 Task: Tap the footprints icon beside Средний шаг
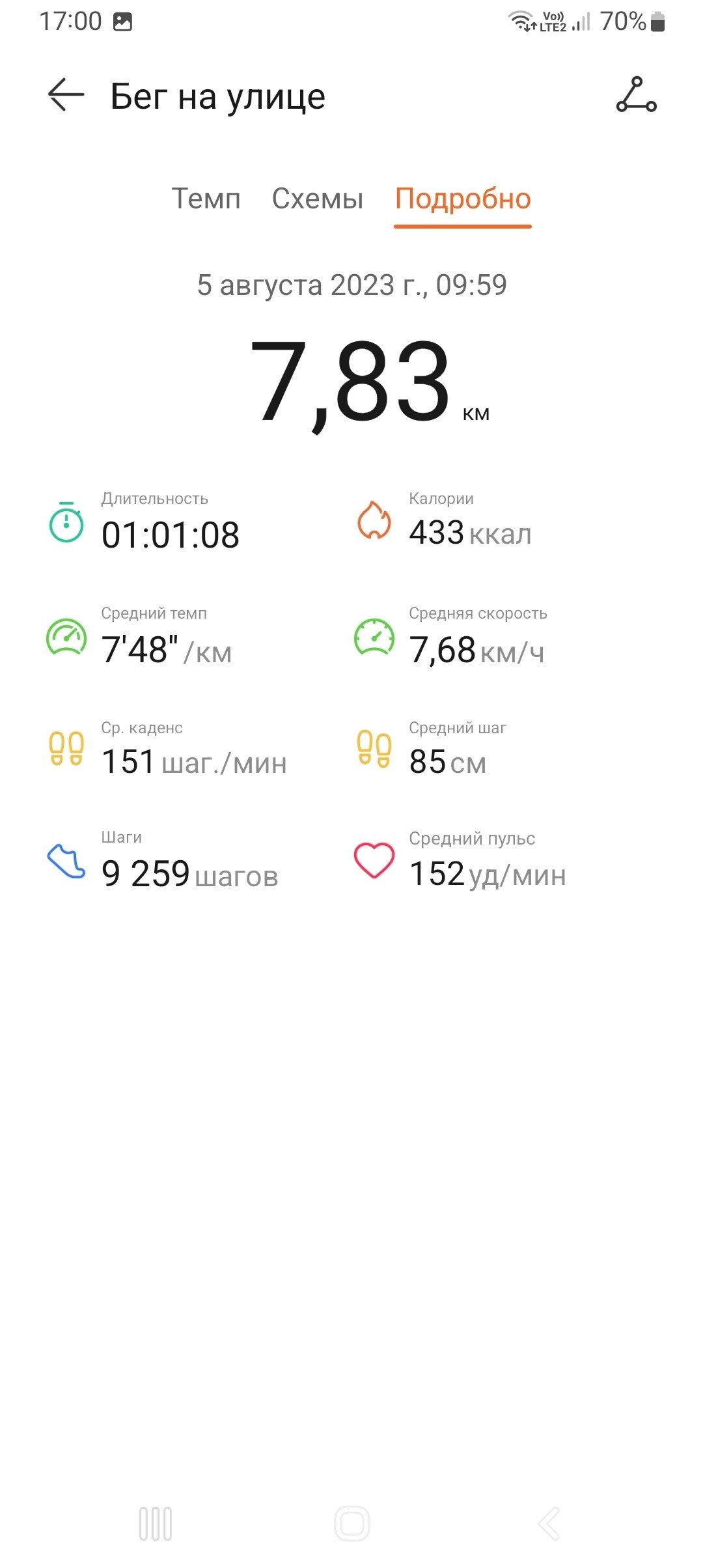(x=374, y=749)
